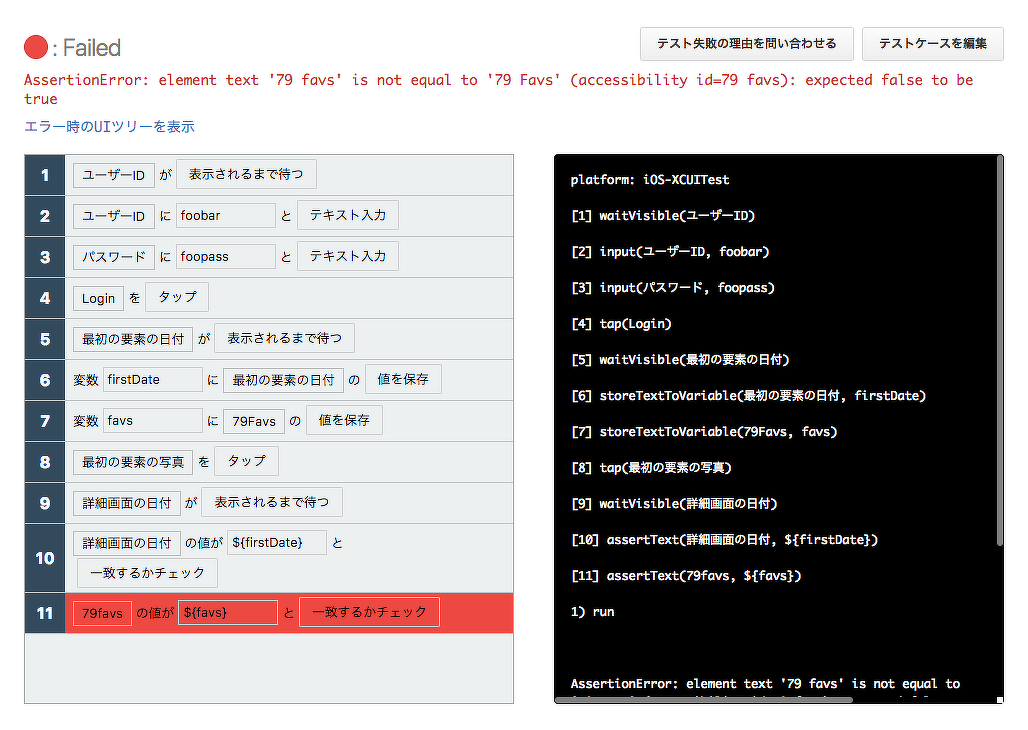1028x730 pixels.
Task: Click the ${favs} field in step 11
Action: pos(227,613)
